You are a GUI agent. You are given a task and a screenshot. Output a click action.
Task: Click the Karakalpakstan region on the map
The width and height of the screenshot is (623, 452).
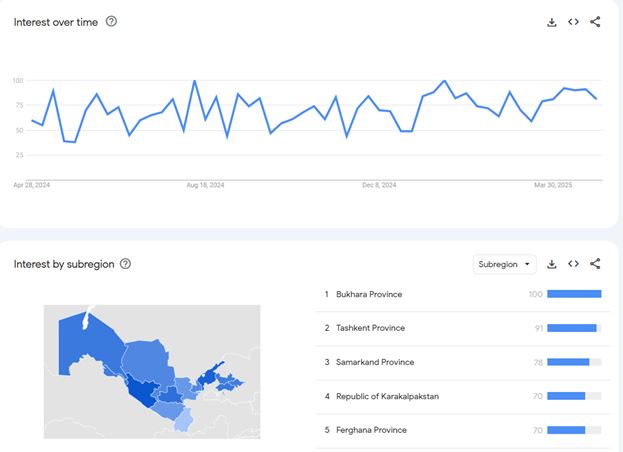pos(85,342)
